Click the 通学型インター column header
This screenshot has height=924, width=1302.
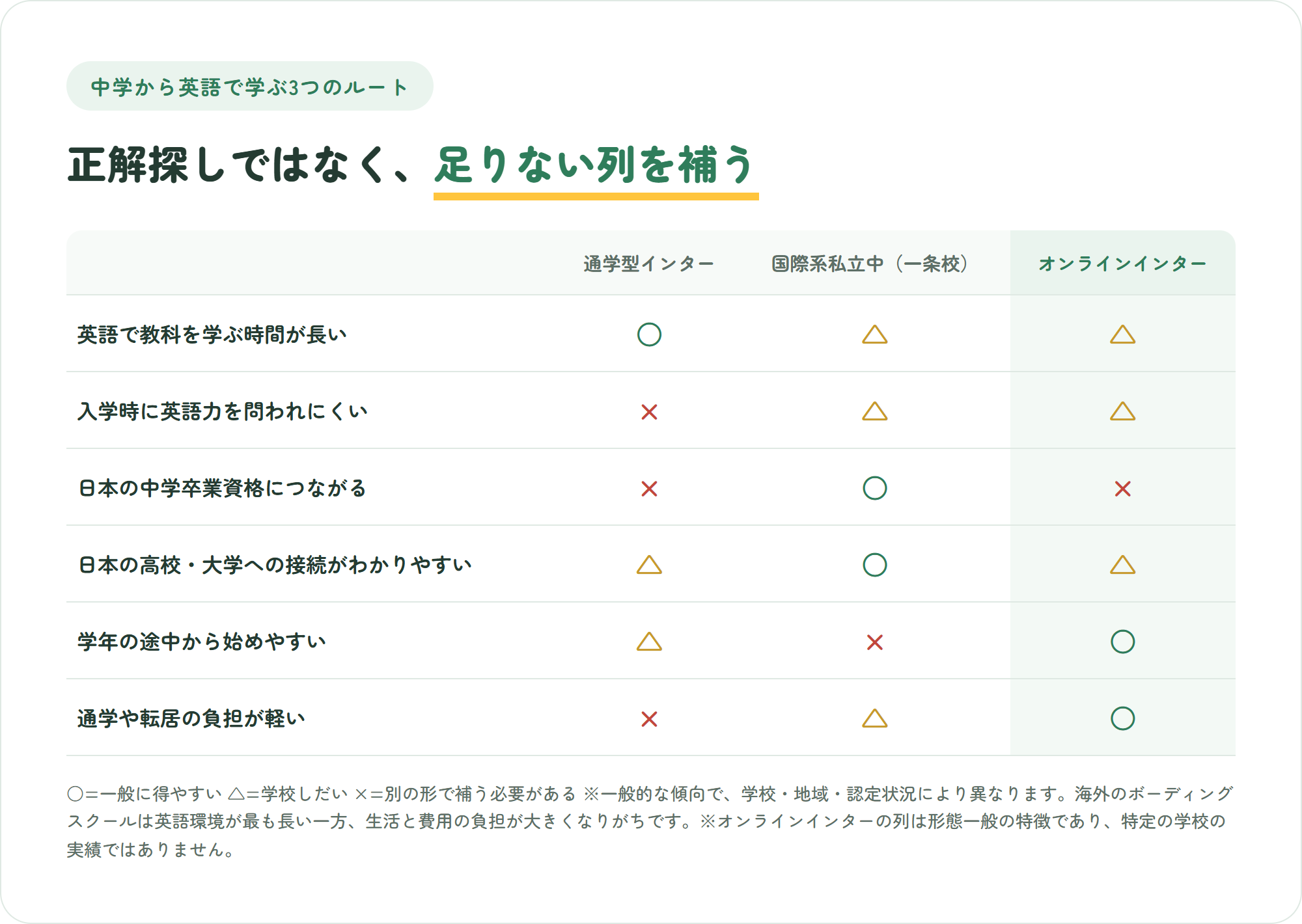click(649, 264)
